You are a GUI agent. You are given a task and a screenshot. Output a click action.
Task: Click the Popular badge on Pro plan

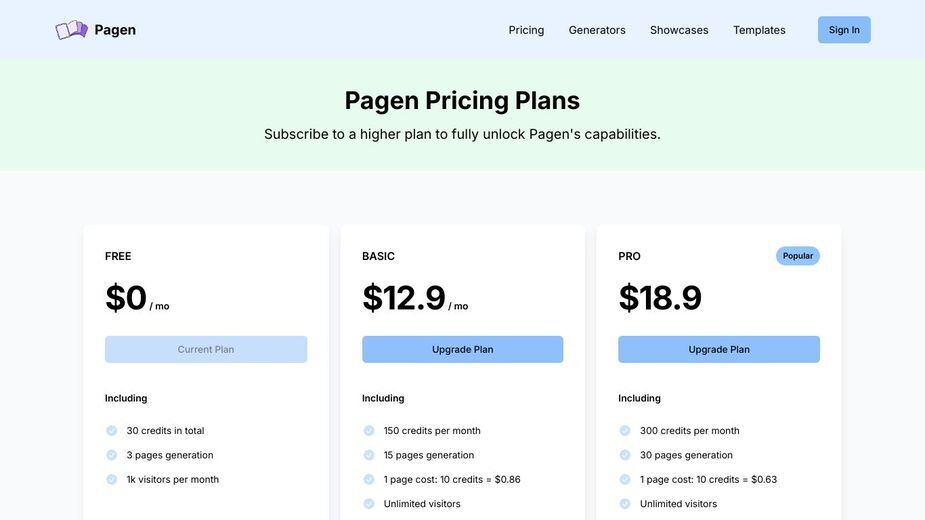[798, 256]
